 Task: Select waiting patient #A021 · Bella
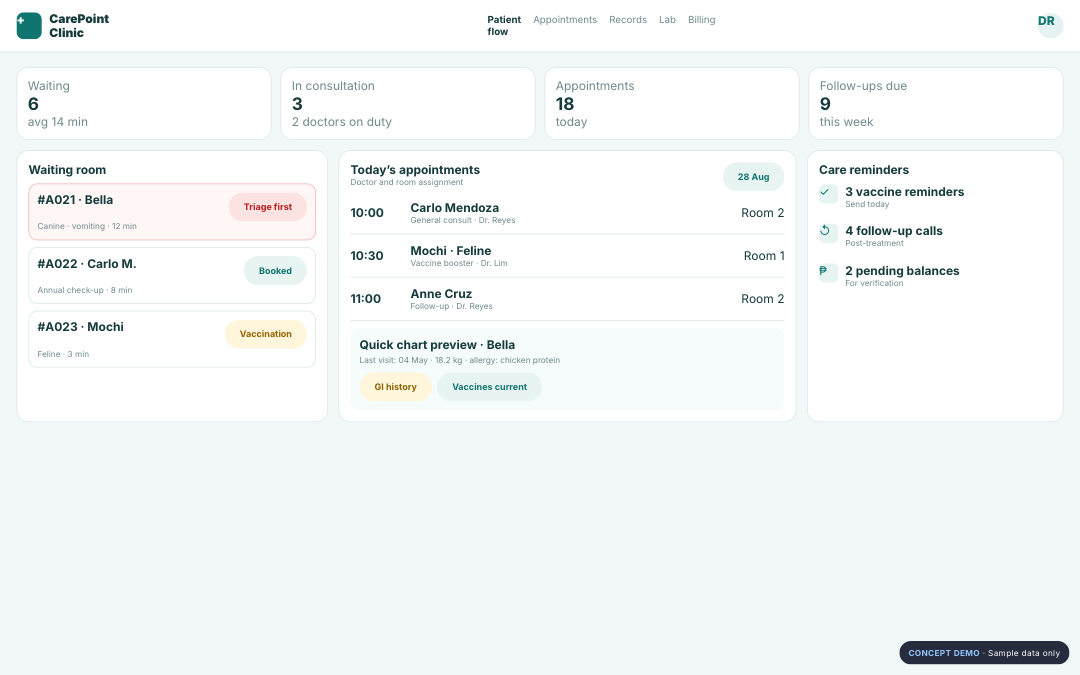172,212
